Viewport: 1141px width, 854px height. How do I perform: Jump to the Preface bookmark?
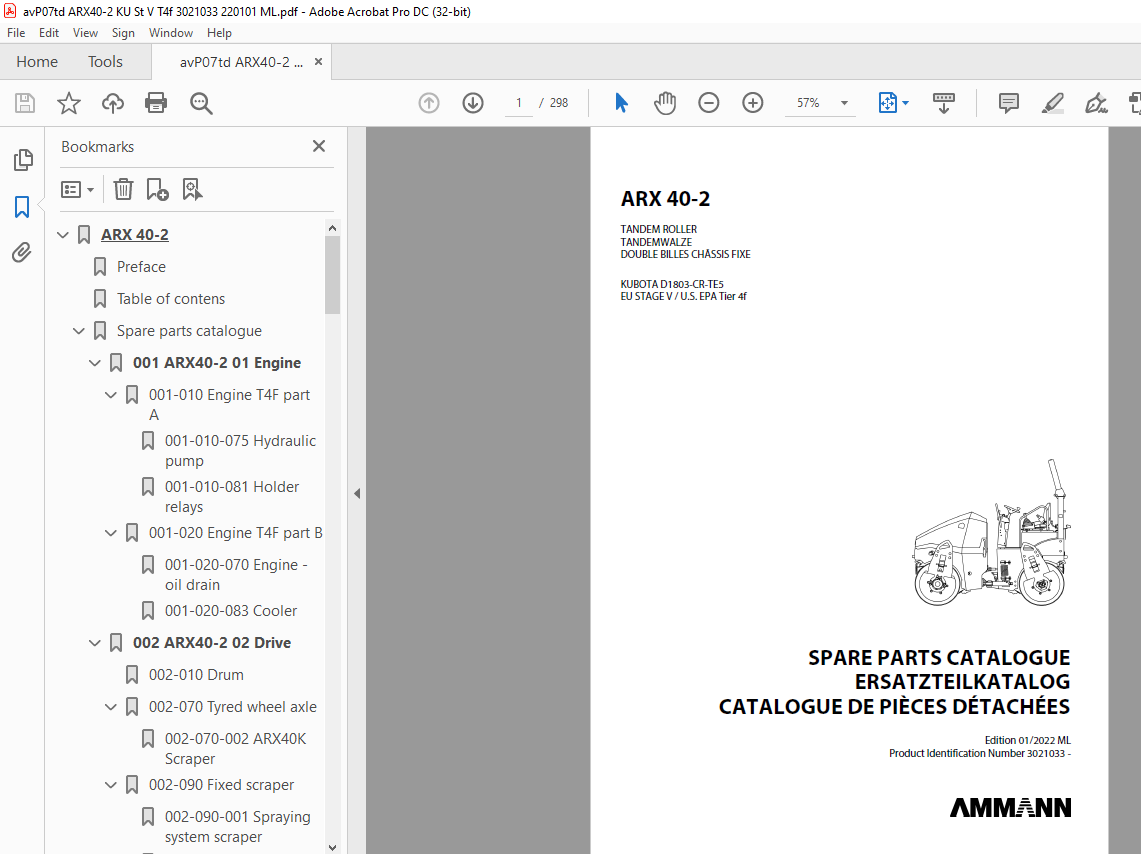pos(141,267)
